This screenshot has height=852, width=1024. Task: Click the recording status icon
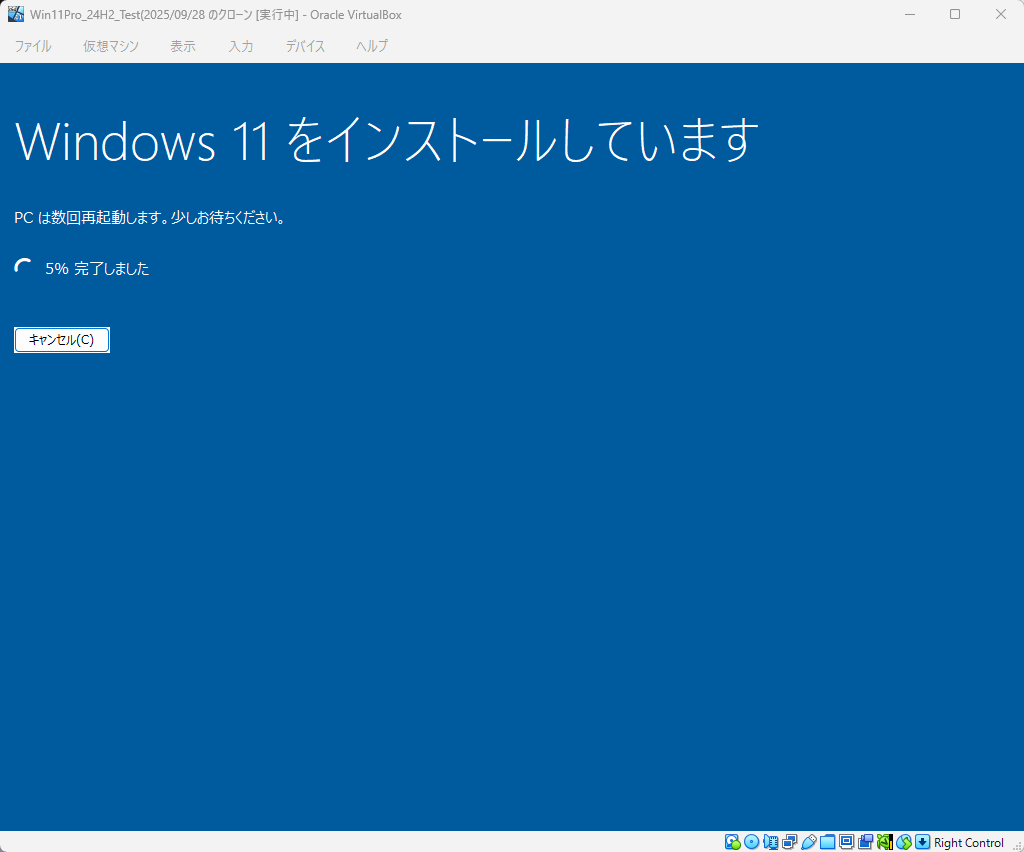(x=865, y=842)
